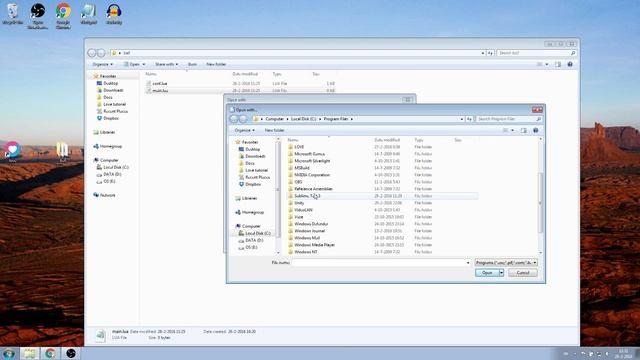This screenshot has width=640, height=360.
Task: Toggle preview pane in Open with dialog
Action: [524, 130]
